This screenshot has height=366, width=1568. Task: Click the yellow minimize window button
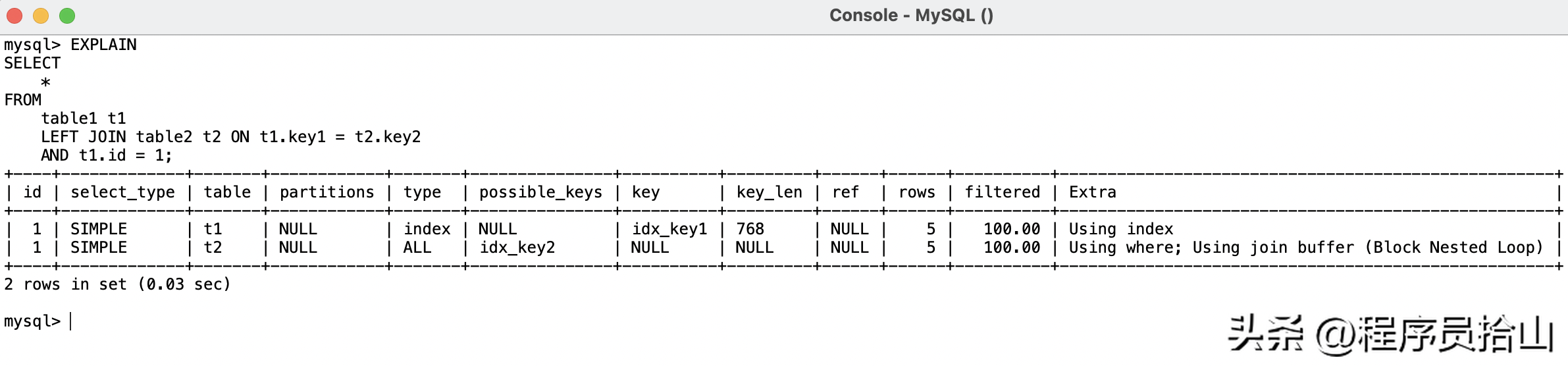(x=41, y=15)
